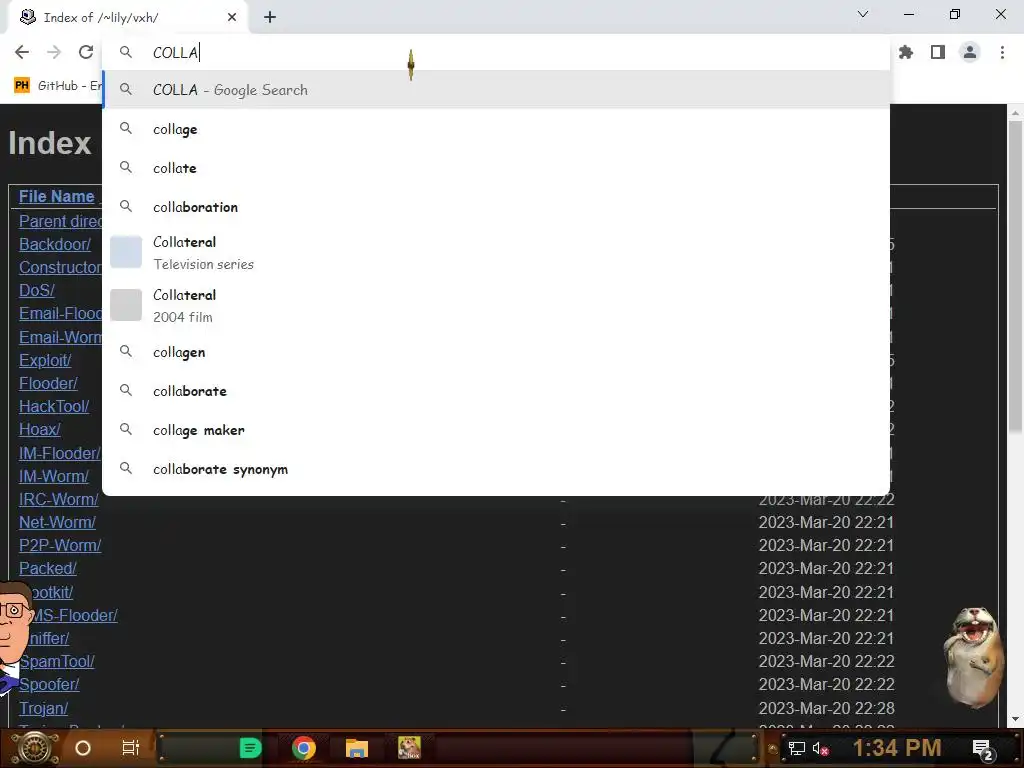
Task: Open Task View in taskbar
Action: [x=131, y=748]
